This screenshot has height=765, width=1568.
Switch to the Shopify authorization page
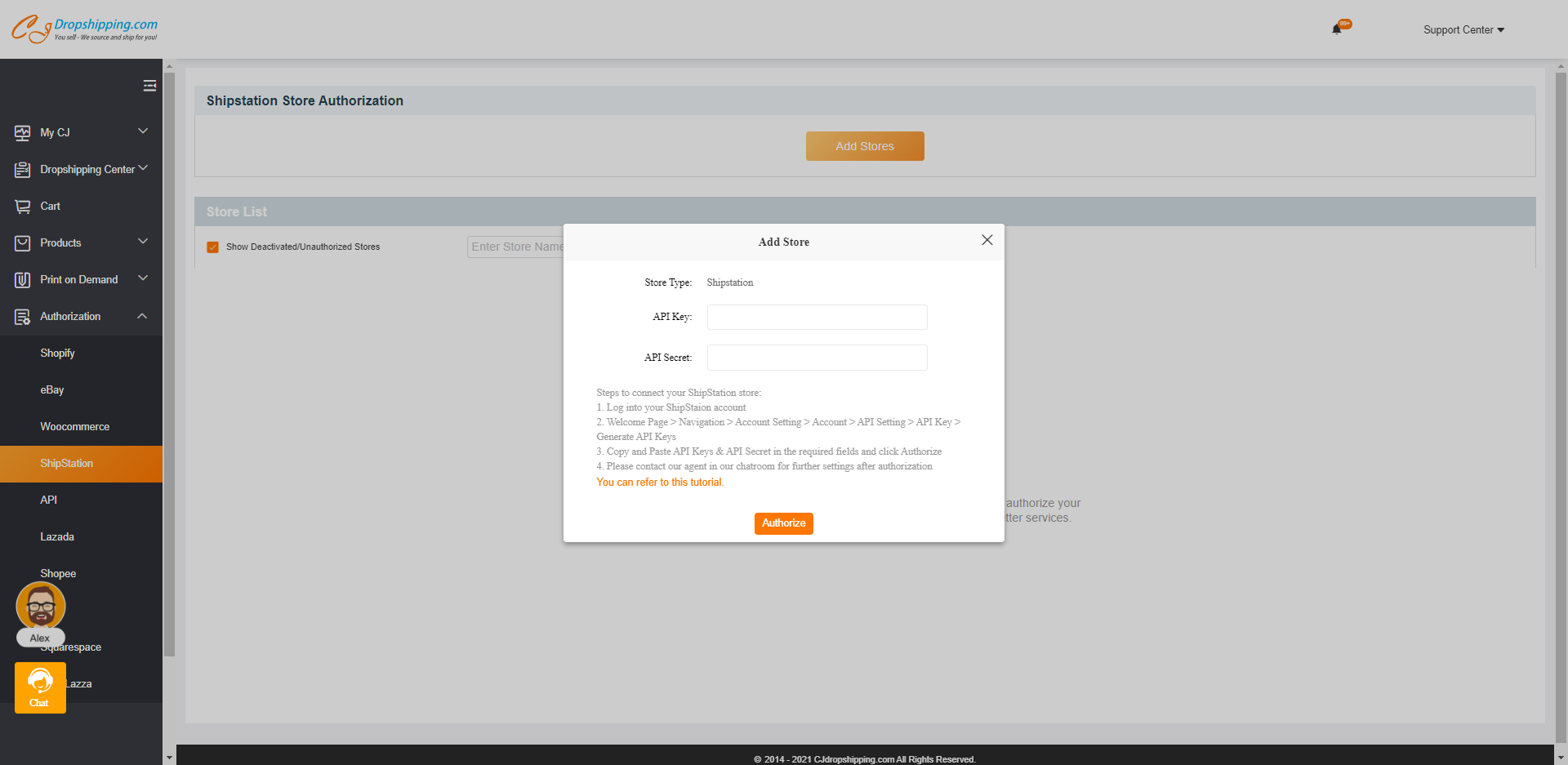[x=57, y=353]
